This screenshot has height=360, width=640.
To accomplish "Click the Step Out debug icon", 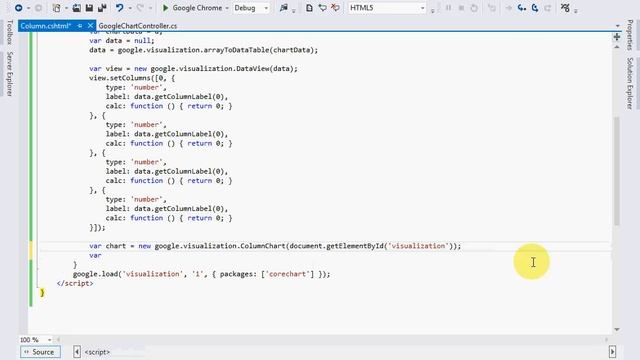I will pyautogui.click(x=548, y=8).
